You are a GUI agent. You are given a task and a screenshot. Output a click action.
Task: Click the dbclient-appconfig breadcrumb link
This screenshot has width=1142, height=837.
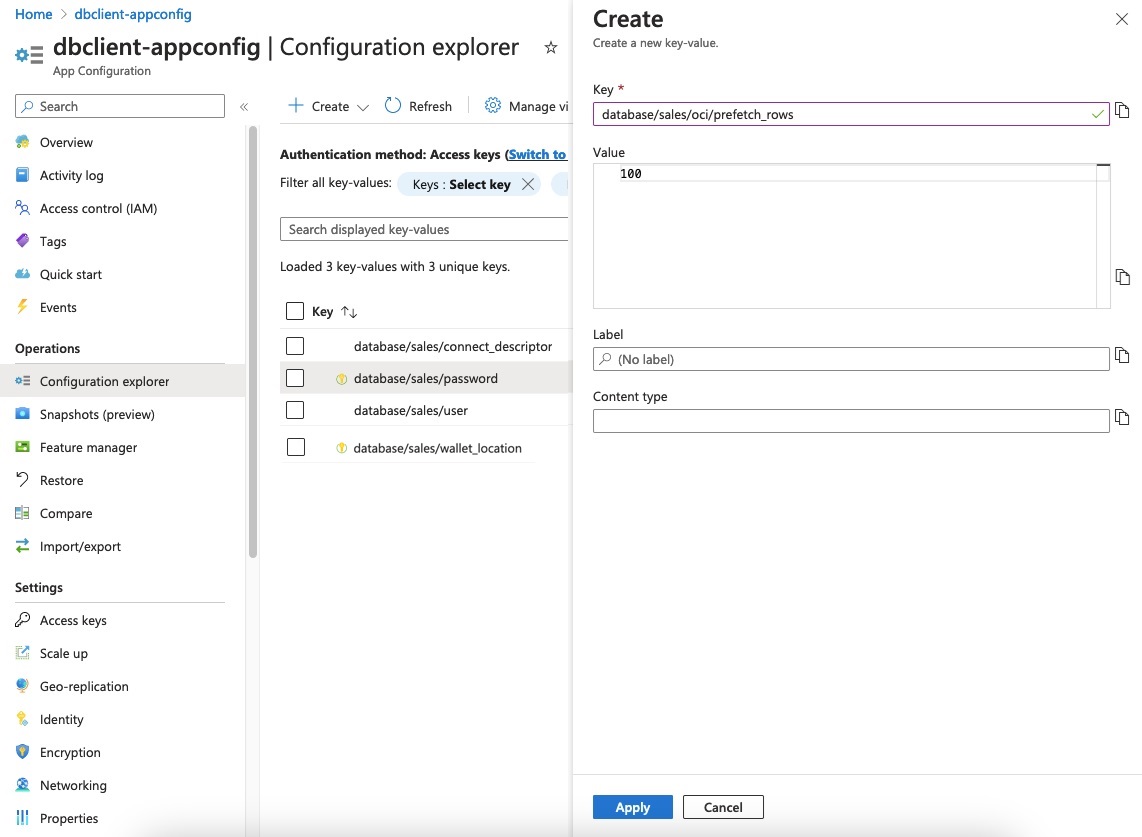coord(133,14)
